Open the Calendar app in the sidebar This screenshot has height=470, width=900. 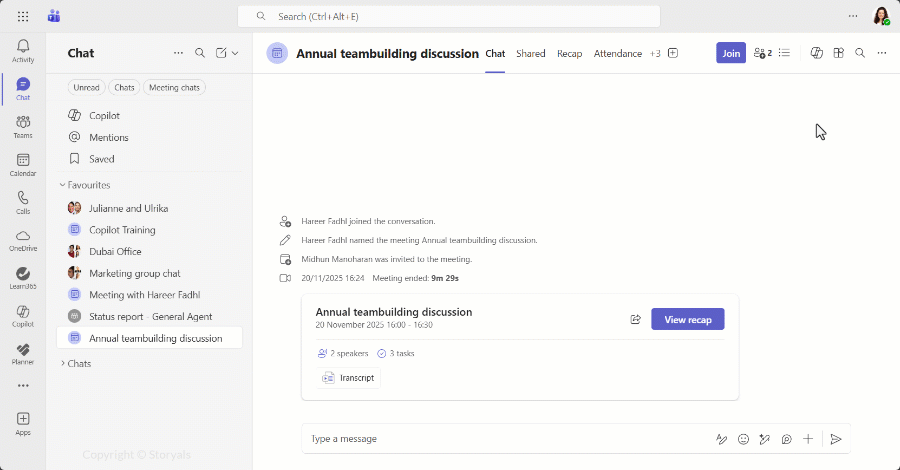23,164
